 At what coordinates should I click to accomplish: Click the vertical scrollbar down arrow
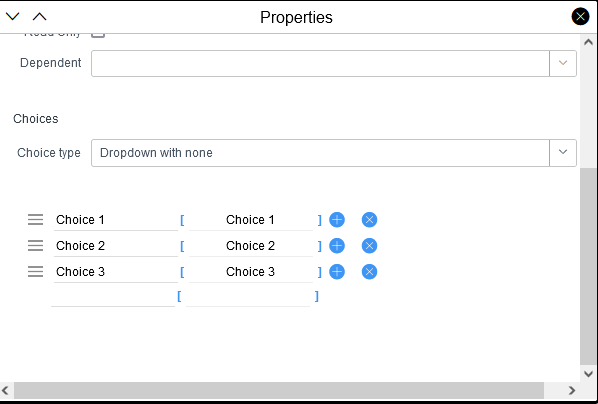pos(588,373)
